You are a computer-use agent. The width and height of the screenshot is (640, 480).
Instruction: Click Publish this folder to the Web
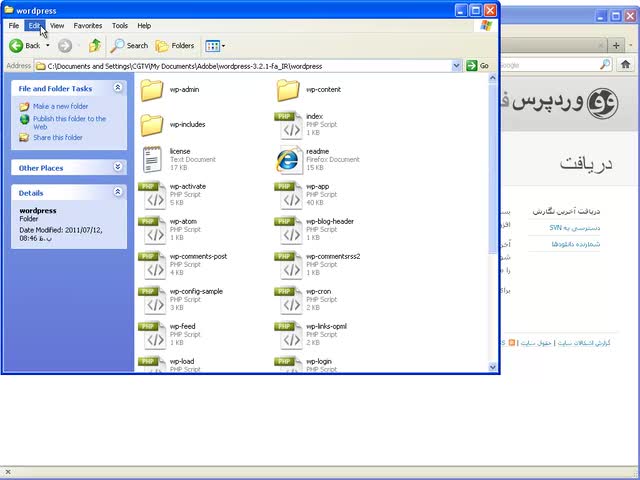click(x=69, y=122)
